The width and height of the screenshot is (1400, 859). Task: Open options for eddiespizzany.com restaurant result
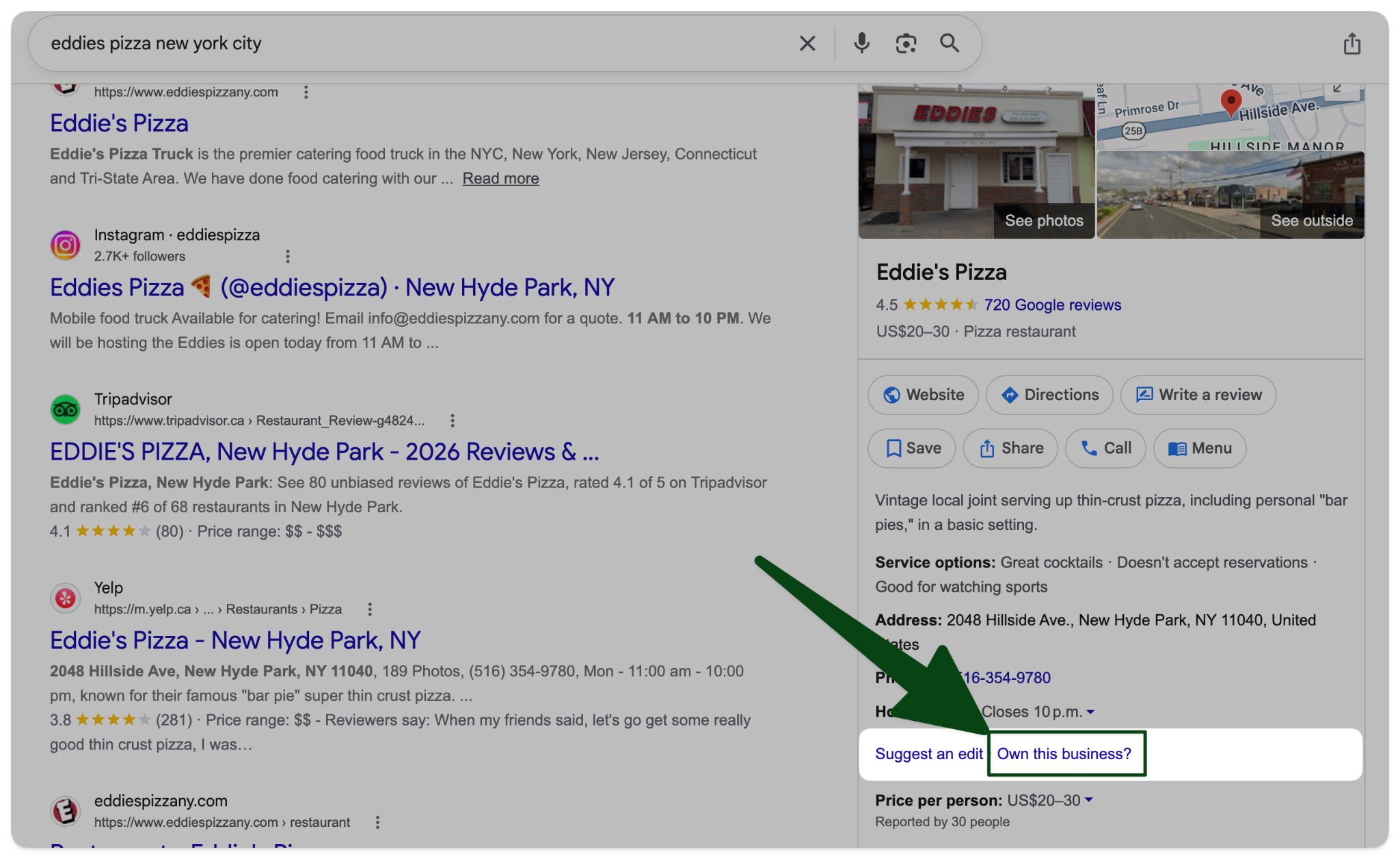(377, 822)
